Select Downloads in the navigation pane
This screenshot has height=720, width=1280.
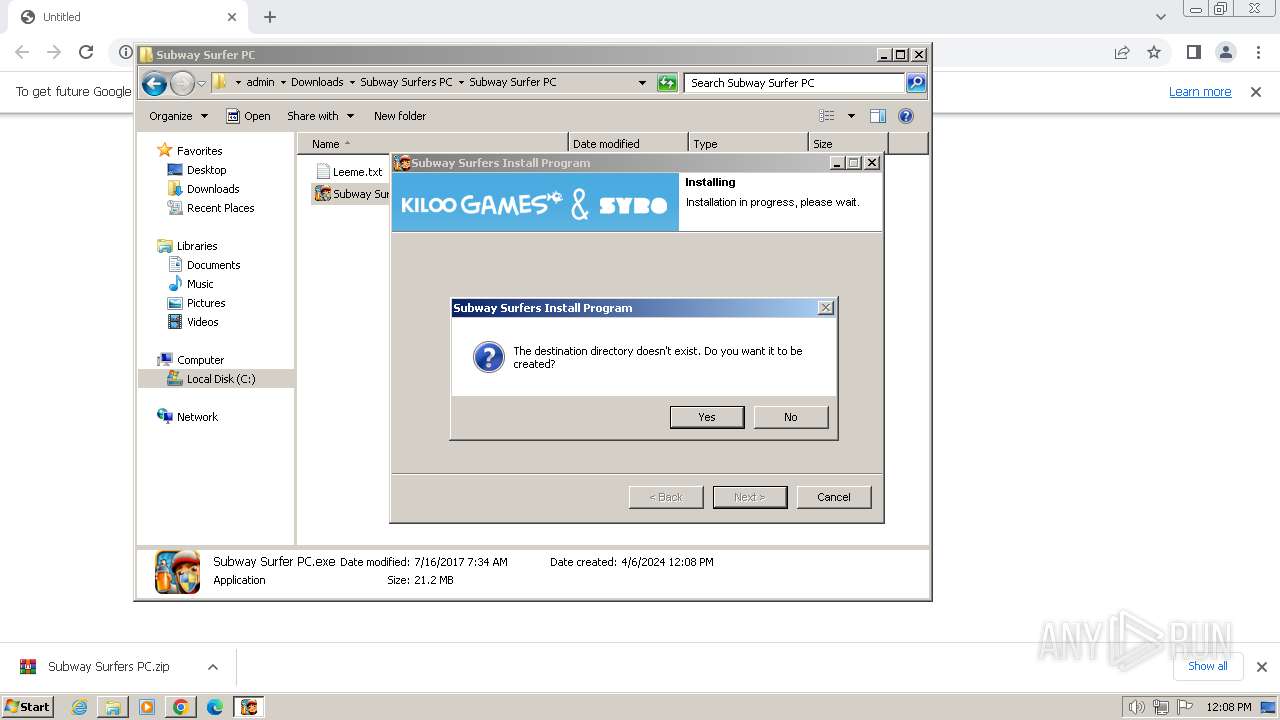(x=213, y=189)
